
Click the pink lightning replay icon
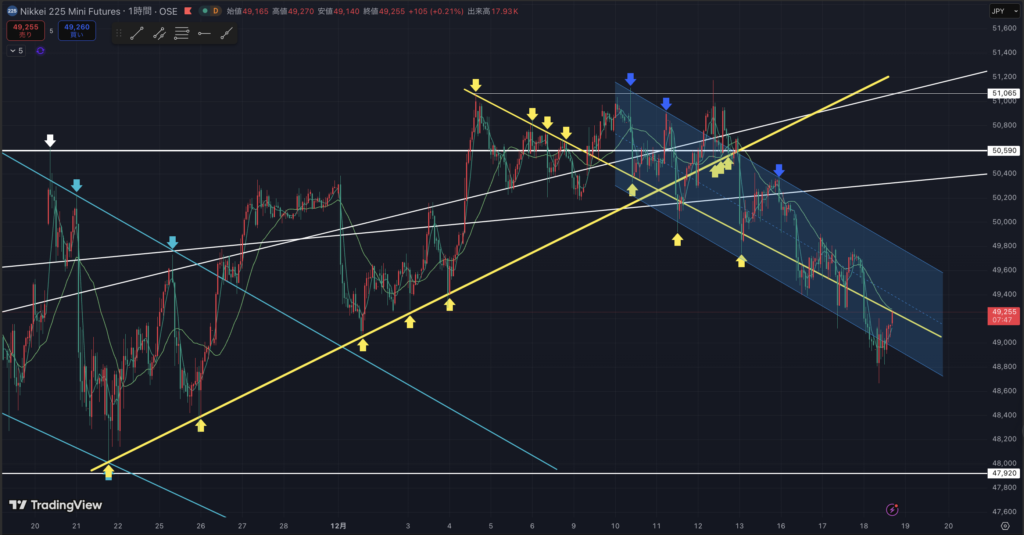(x=892, y=510)
